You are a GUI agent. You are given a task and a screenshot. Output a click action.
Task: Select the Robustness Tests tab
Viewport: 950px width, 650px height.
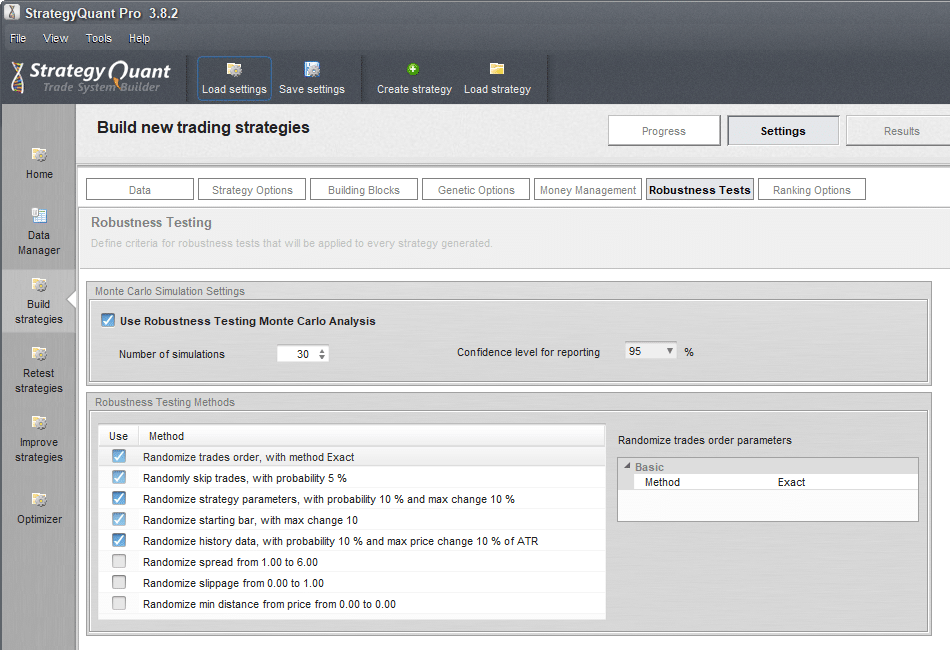point(700,190)
